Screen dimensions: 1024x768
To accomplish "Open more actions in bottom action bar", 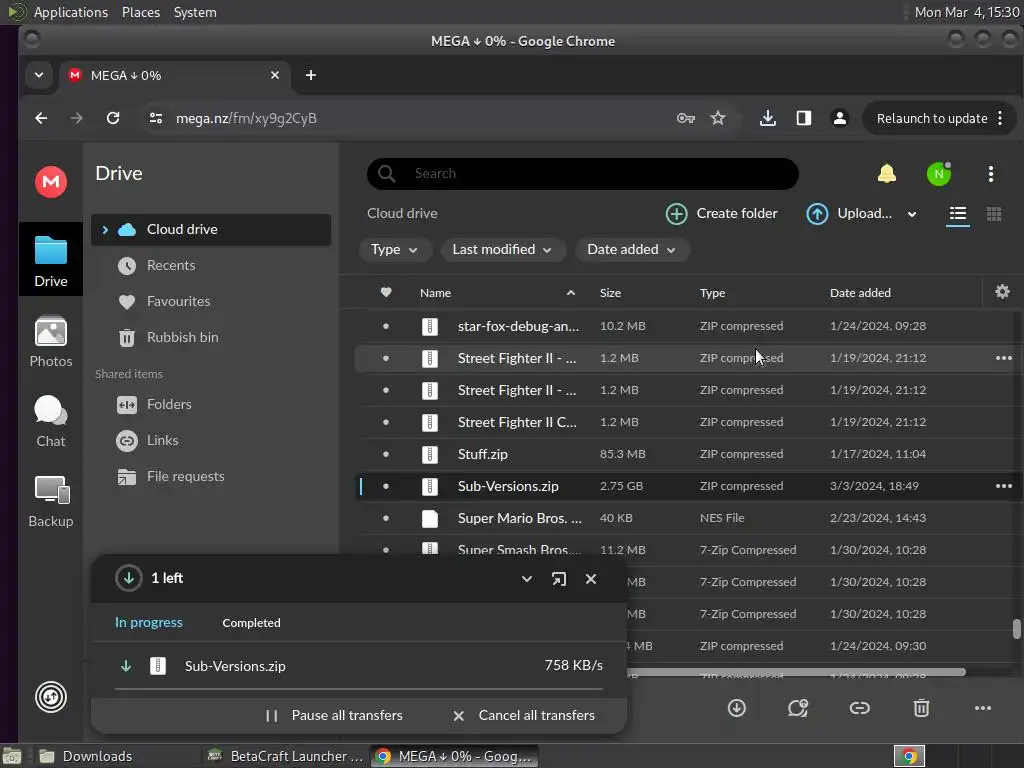I will coord(983,708).
